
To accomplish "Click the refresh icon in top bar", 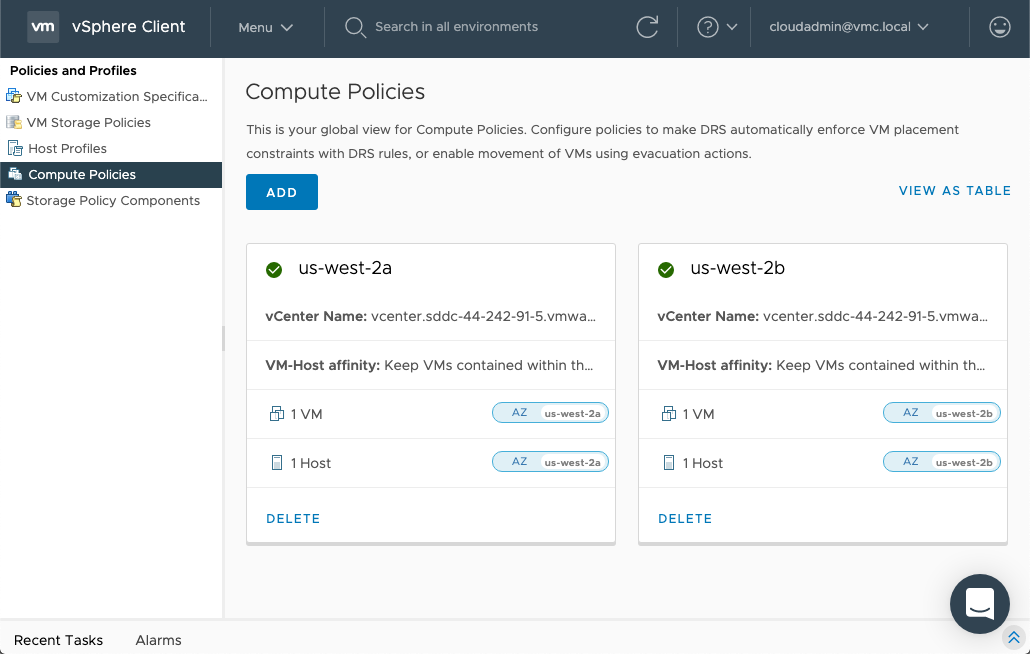I will (x=647, y=27).
